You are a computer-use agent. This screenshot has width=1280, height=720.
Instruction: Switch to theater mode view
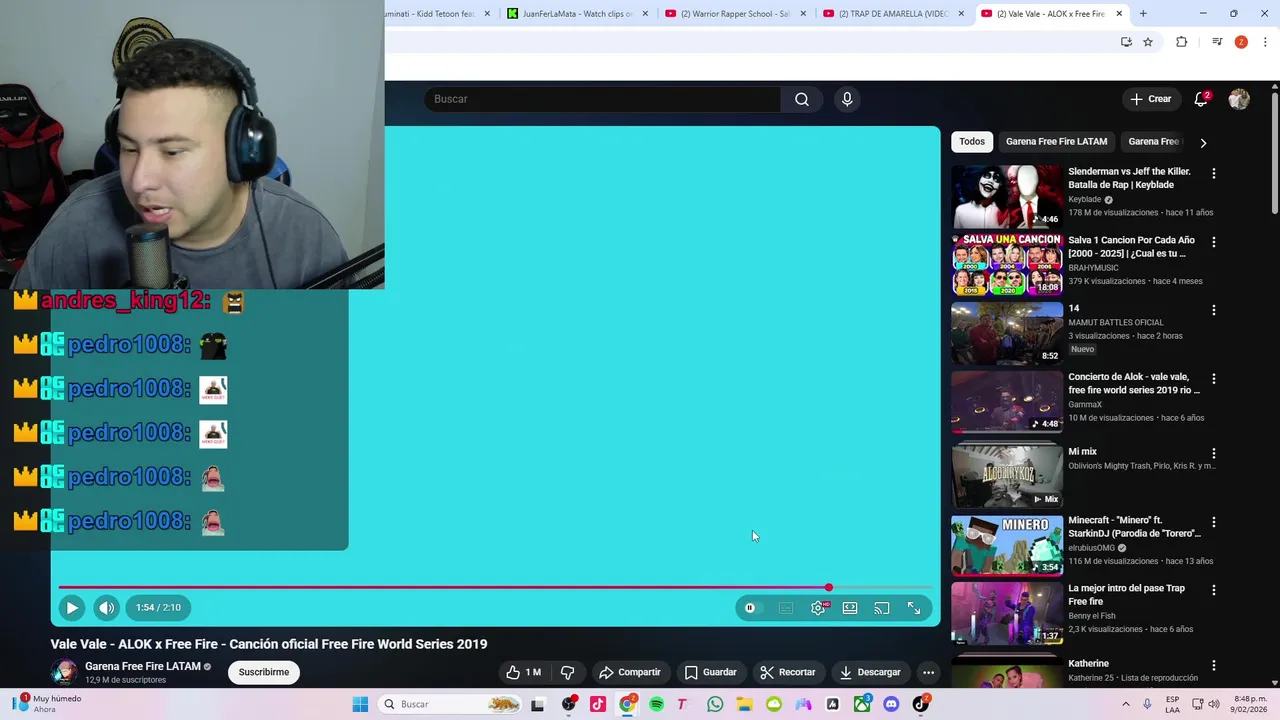(x=850, y=608)
